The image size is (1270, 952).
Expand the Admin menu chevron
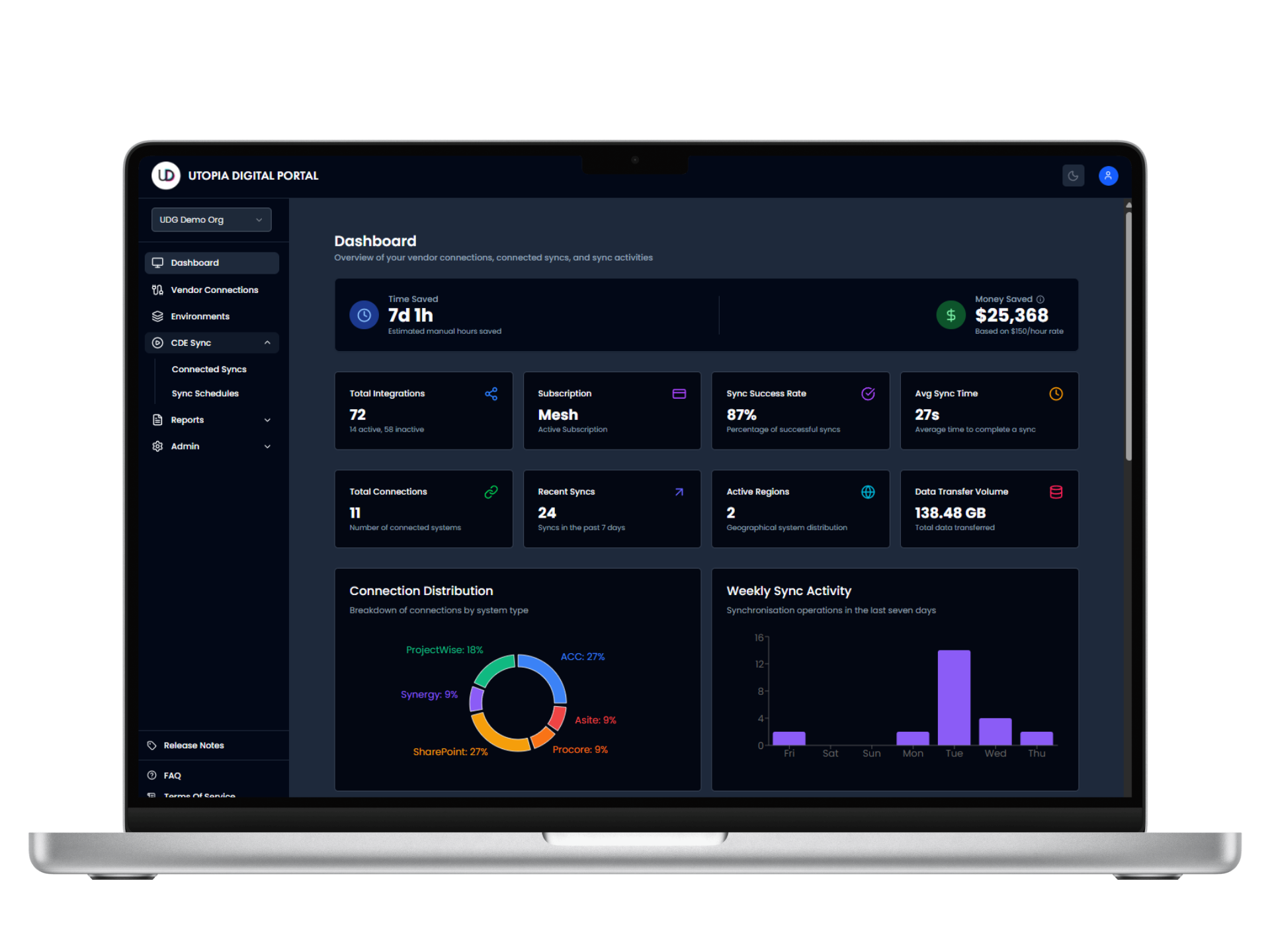click(267, 446)
